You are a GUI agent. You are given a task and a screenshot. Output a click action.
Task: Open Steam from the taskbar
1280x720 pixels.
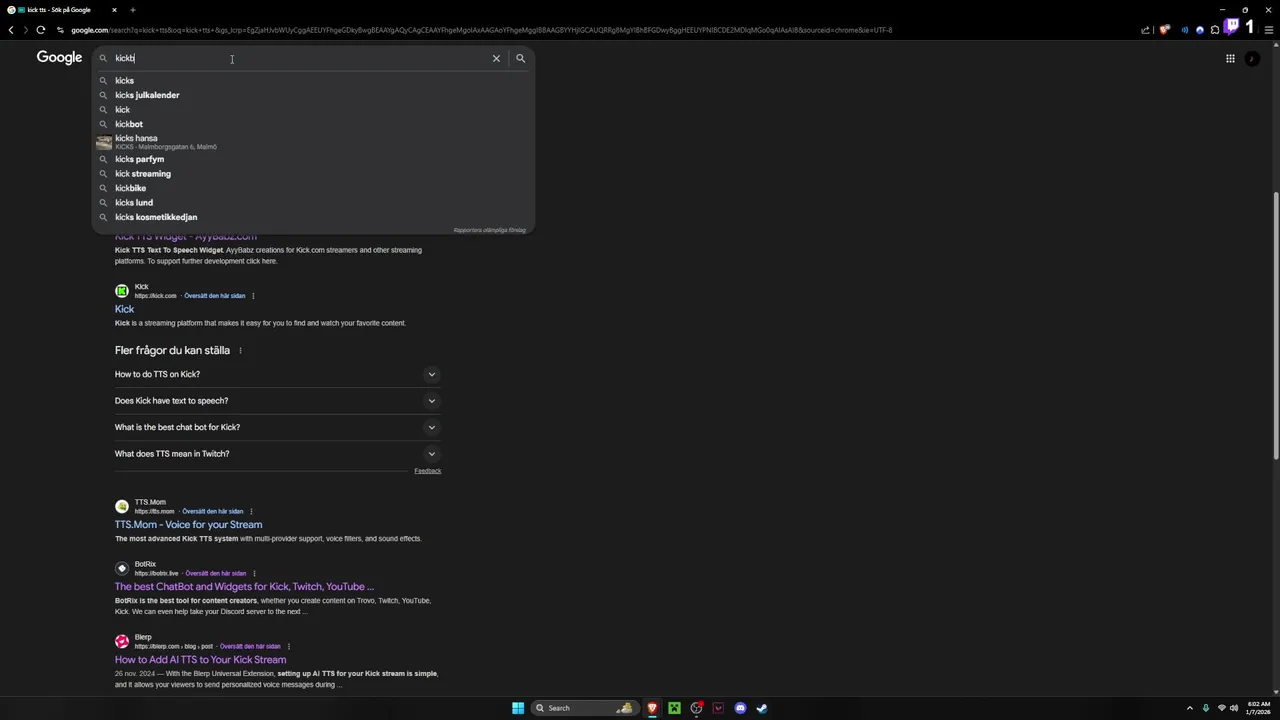(x=762, y=708)
